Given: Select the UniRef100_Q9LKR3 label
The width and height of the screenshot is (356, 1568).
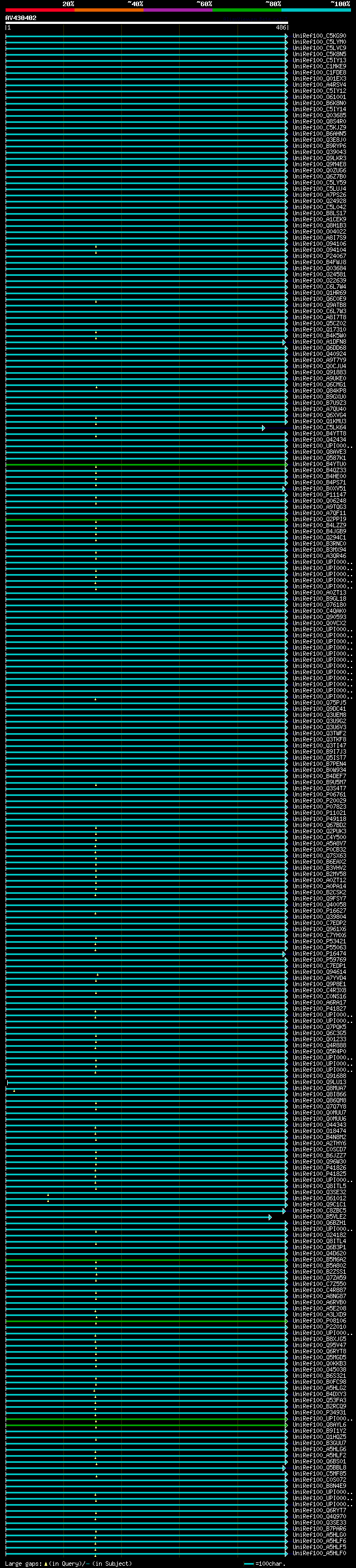Looking at the screenshot, I should coord(319,159).
